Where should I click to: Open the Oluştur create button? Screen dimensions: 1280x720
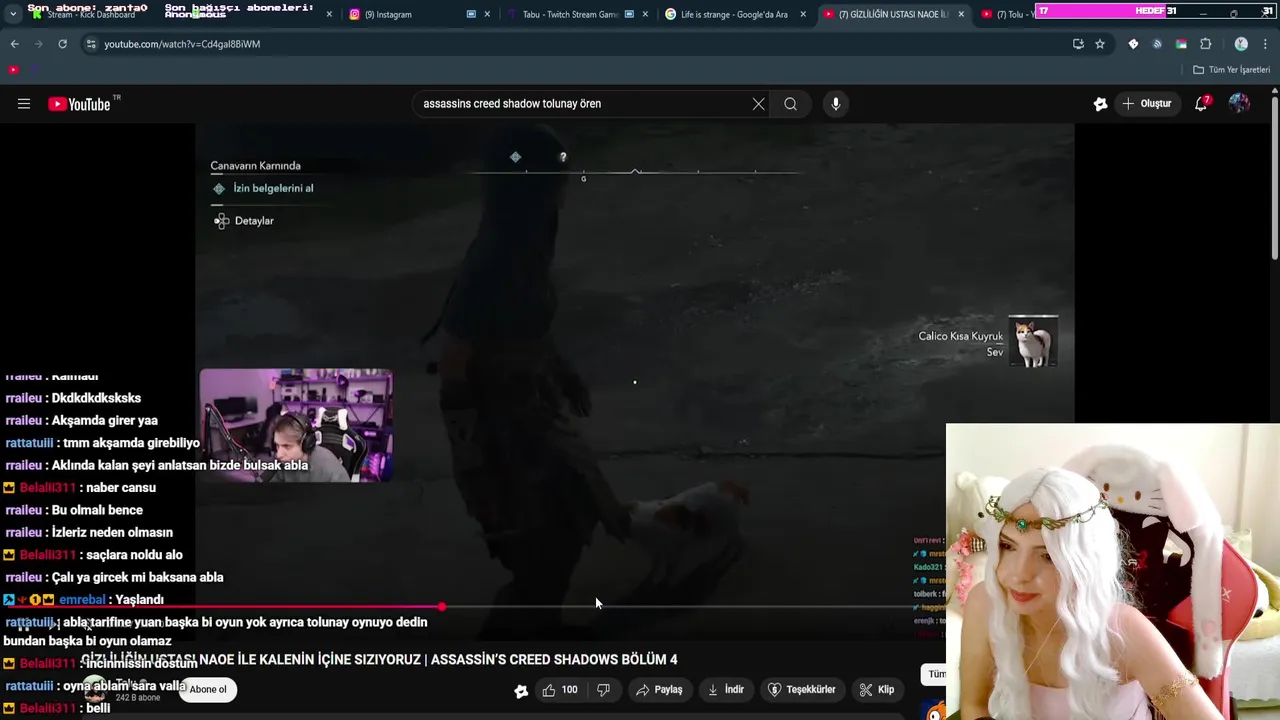1147,104
